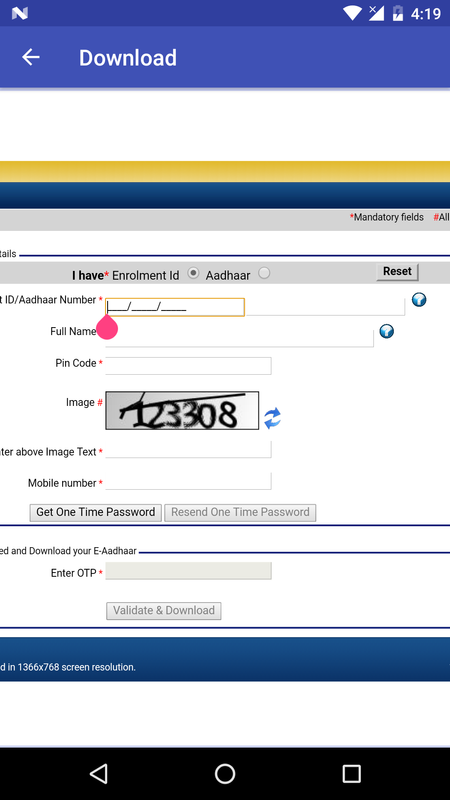Viewport: 450px width, 800px height.
Task: Tap the captcha image 123308
Action: point(182,411)
